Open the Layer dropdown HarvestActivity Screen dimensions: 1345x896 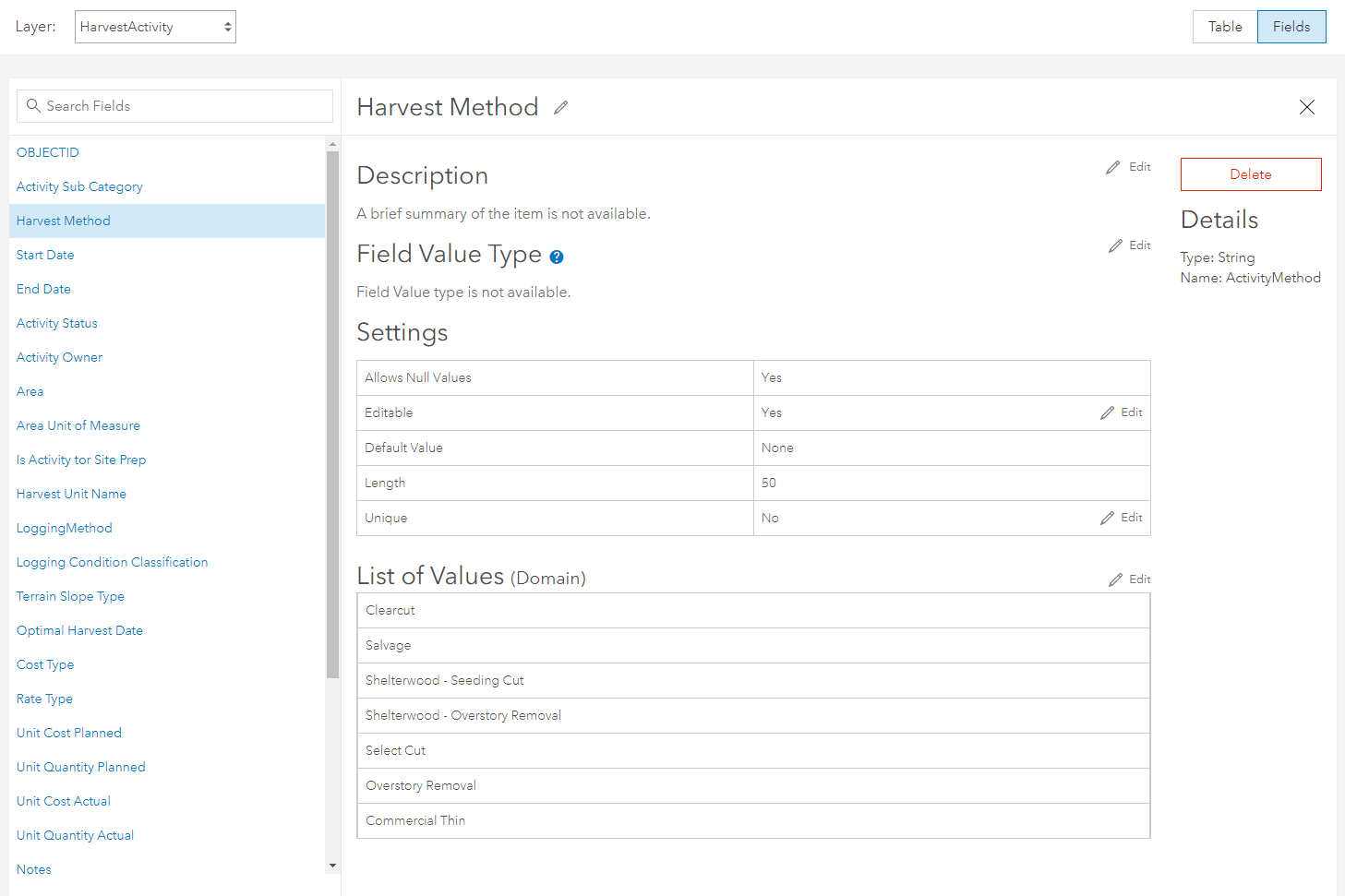[155, 27]
